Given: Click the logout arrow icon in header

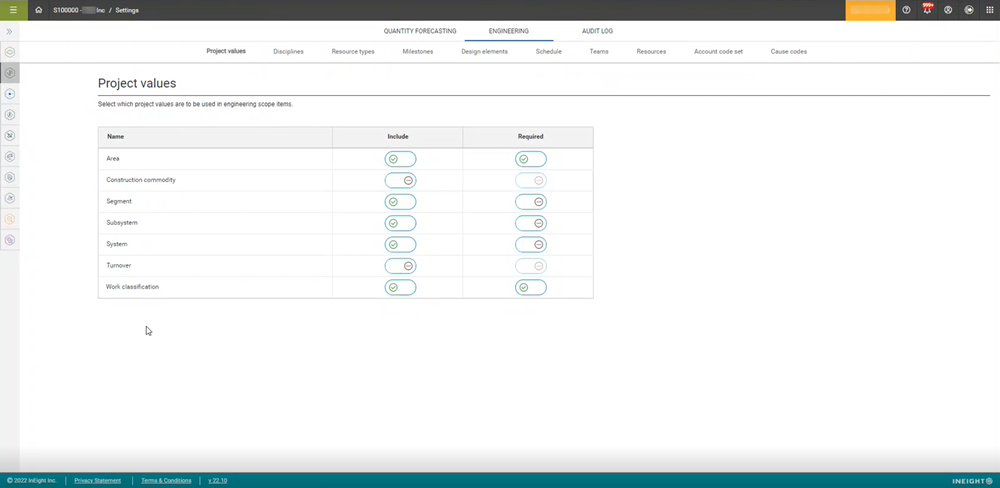Looking at the screenshot, I should click(969, 10).
